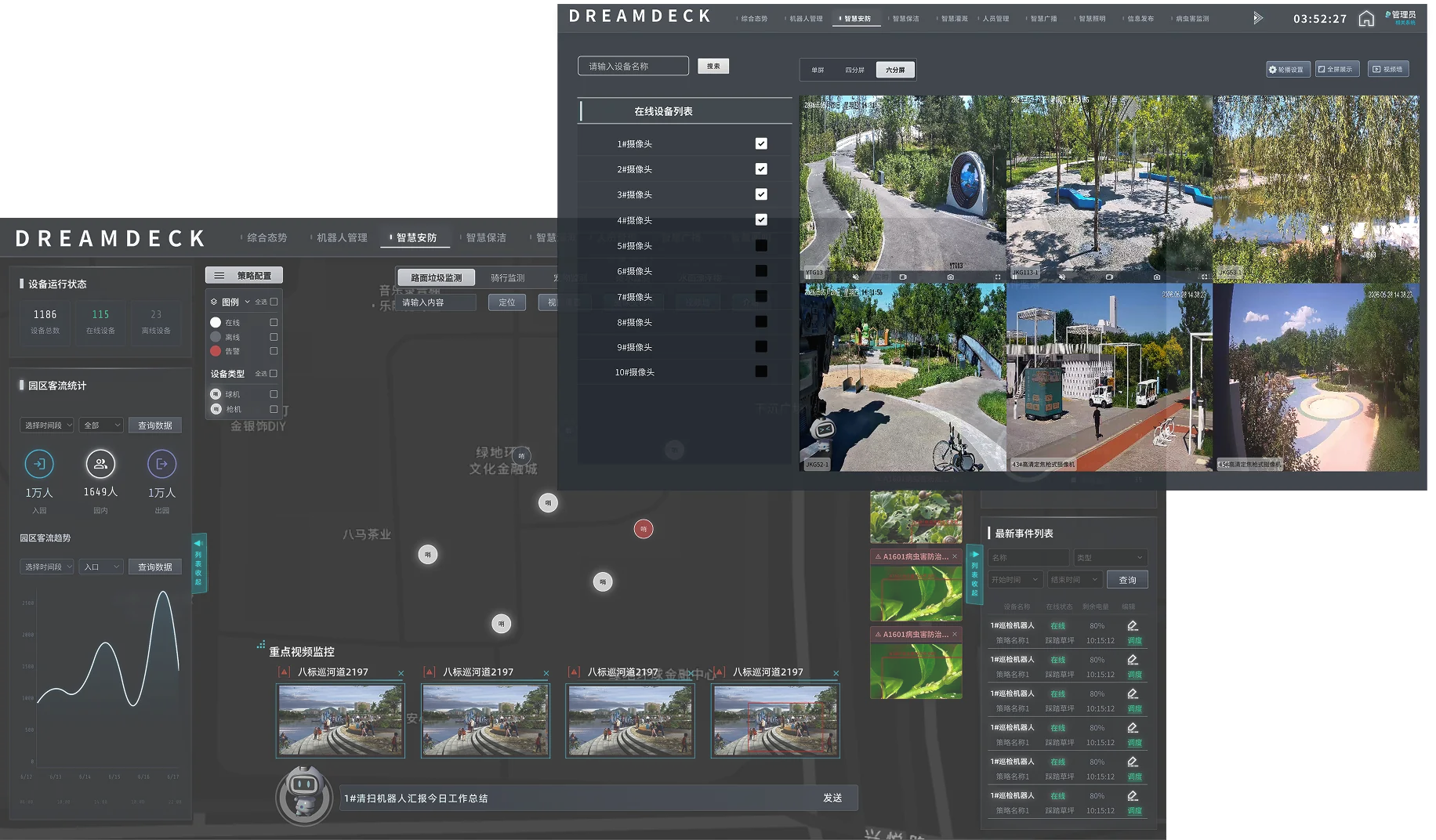Tick the 球机 device type checkbox
Screen dimensions: 1436x840
(x=274, y=394)
